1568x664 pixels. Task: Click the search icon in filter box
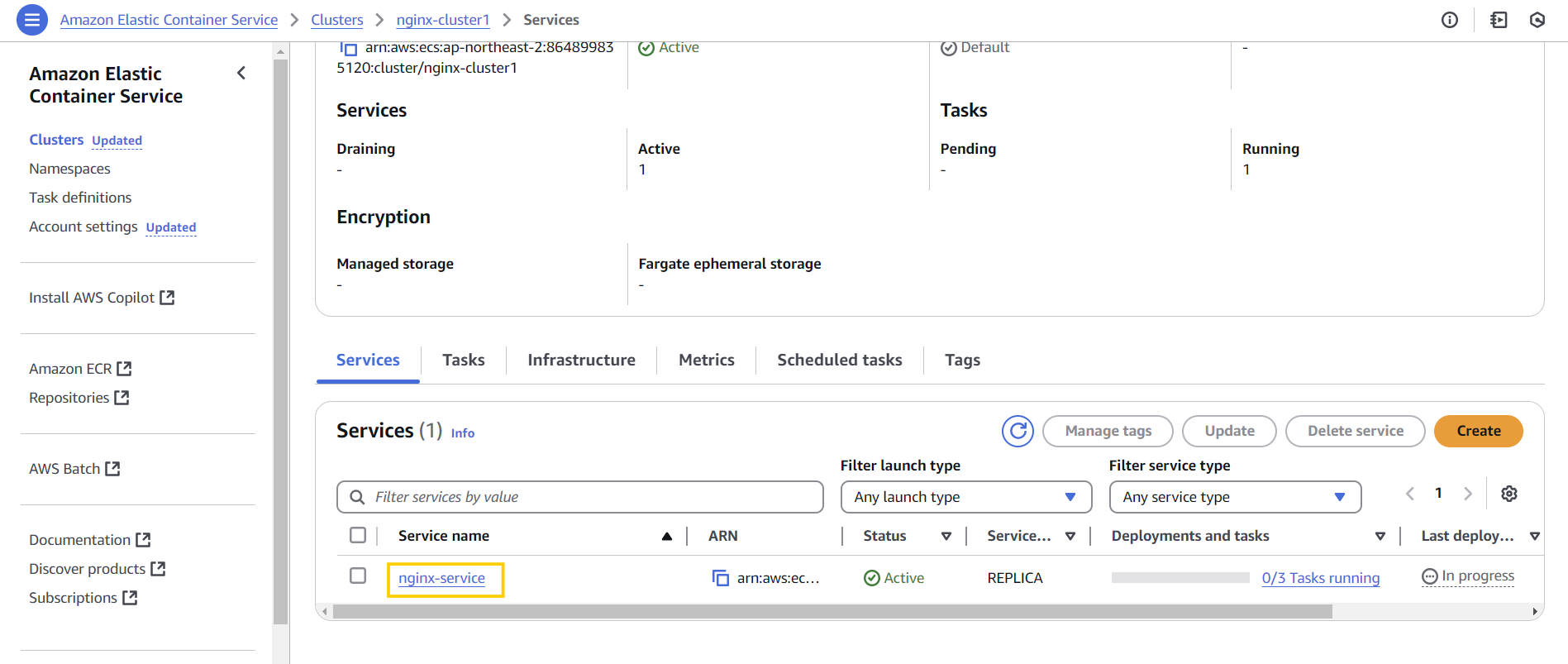357,497
